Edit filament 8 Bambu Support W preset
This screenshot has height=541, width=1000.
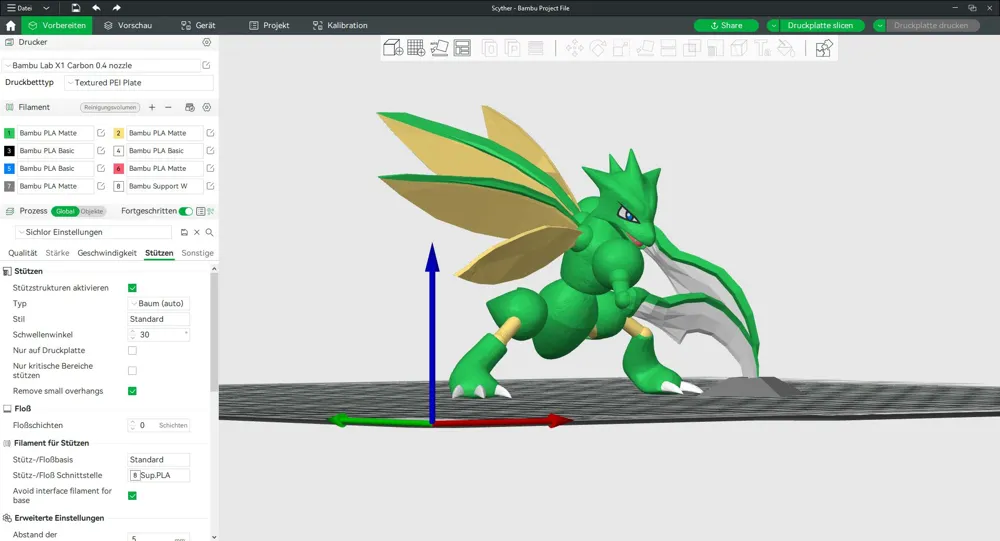[x=210, y=186]
